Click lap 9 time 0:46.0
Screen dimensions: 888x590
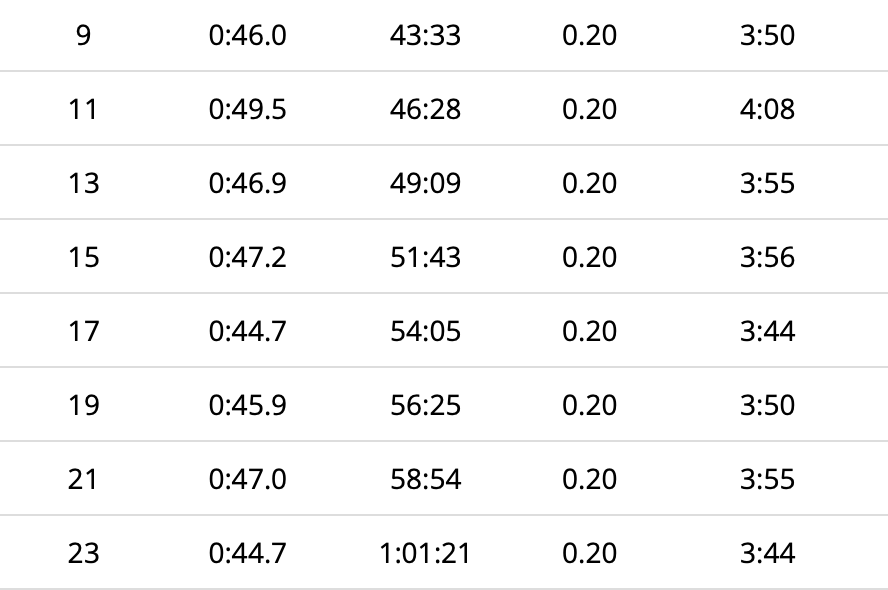(247, 35)
